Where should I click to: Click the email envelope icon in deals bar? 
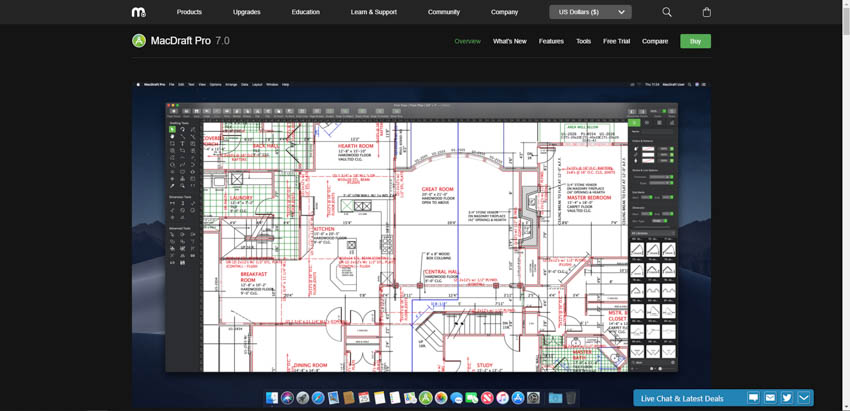click(x=770, y=398)
